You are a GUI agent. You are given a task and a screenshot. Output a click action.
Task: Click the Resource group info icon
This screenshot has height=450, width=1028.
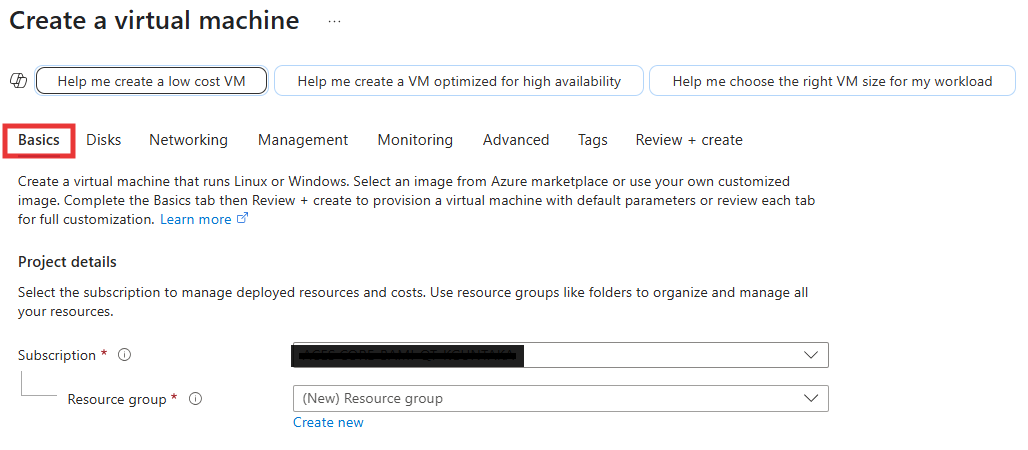point(195,399)
